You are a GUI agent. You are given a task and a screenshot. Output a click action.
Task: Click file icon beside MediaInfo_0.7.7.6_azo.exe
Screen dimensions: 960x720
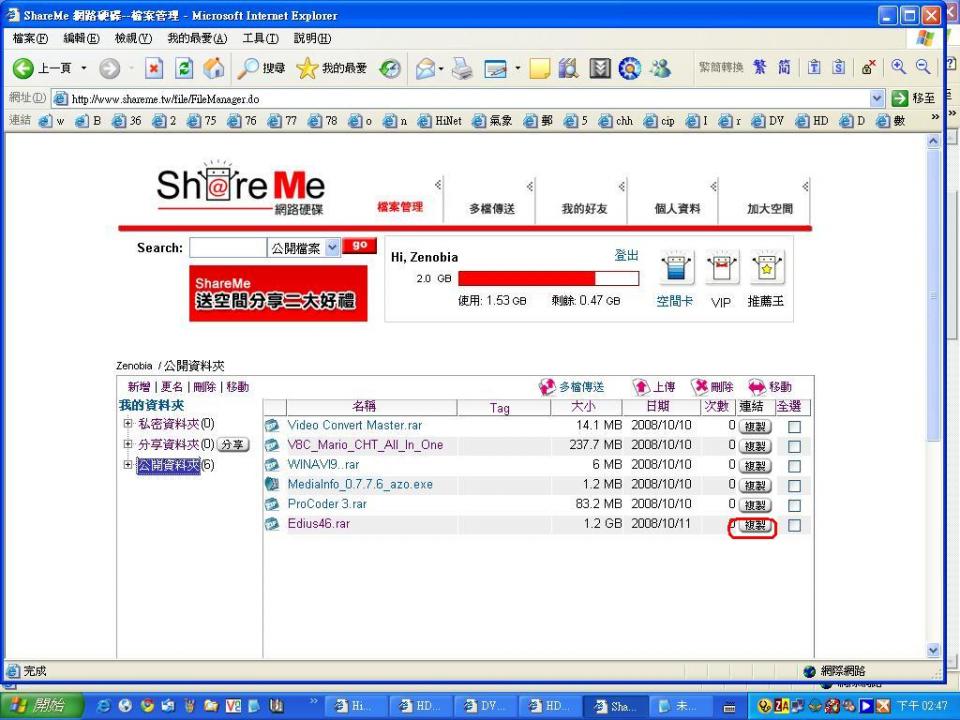coord(272,484)
